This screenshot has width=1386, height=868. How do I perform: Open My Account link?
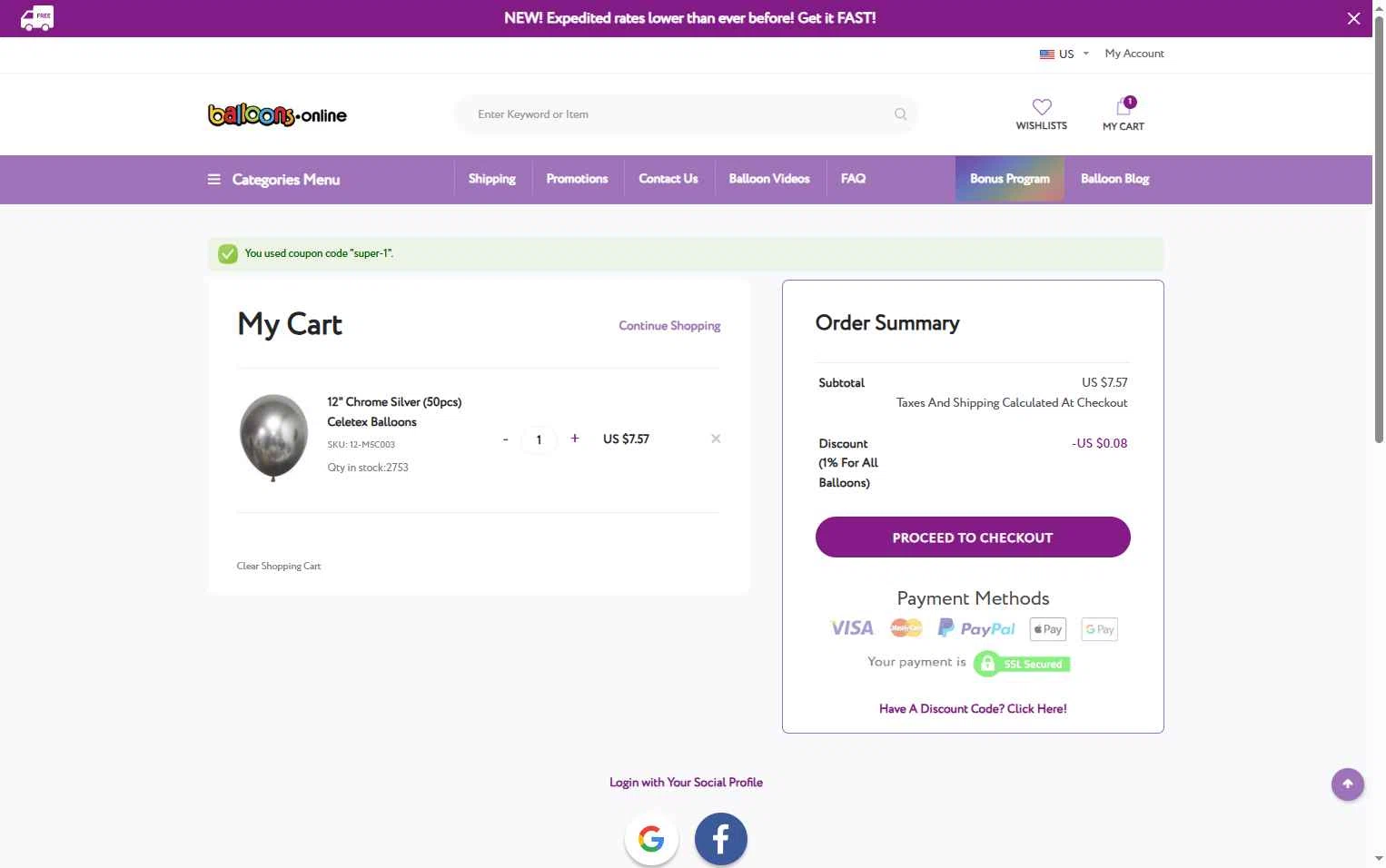[1134, 54]
